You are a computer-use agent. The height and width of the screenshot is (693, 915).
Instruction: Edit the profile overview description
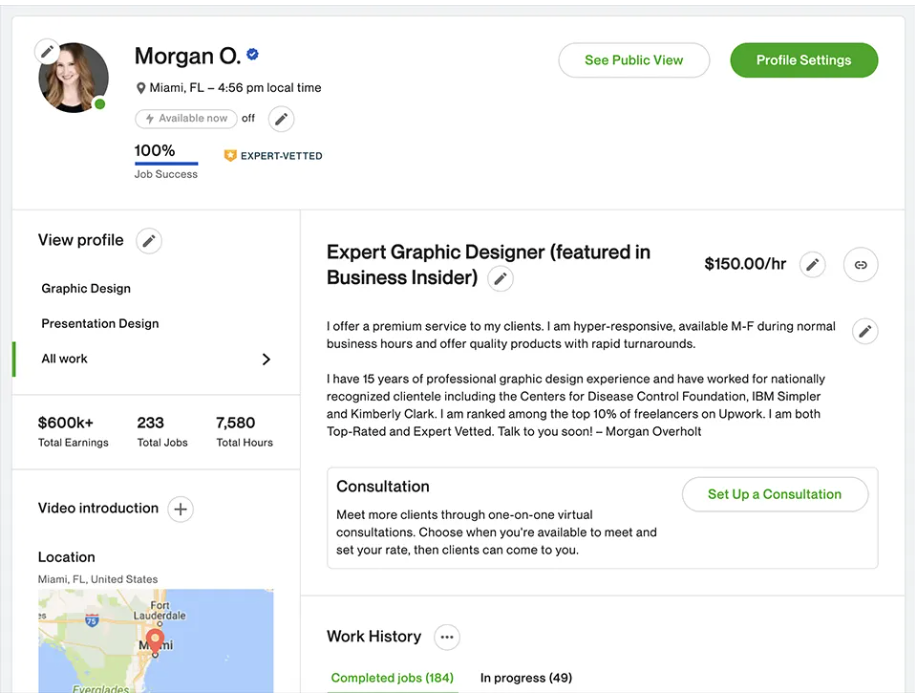click(865, 331)
